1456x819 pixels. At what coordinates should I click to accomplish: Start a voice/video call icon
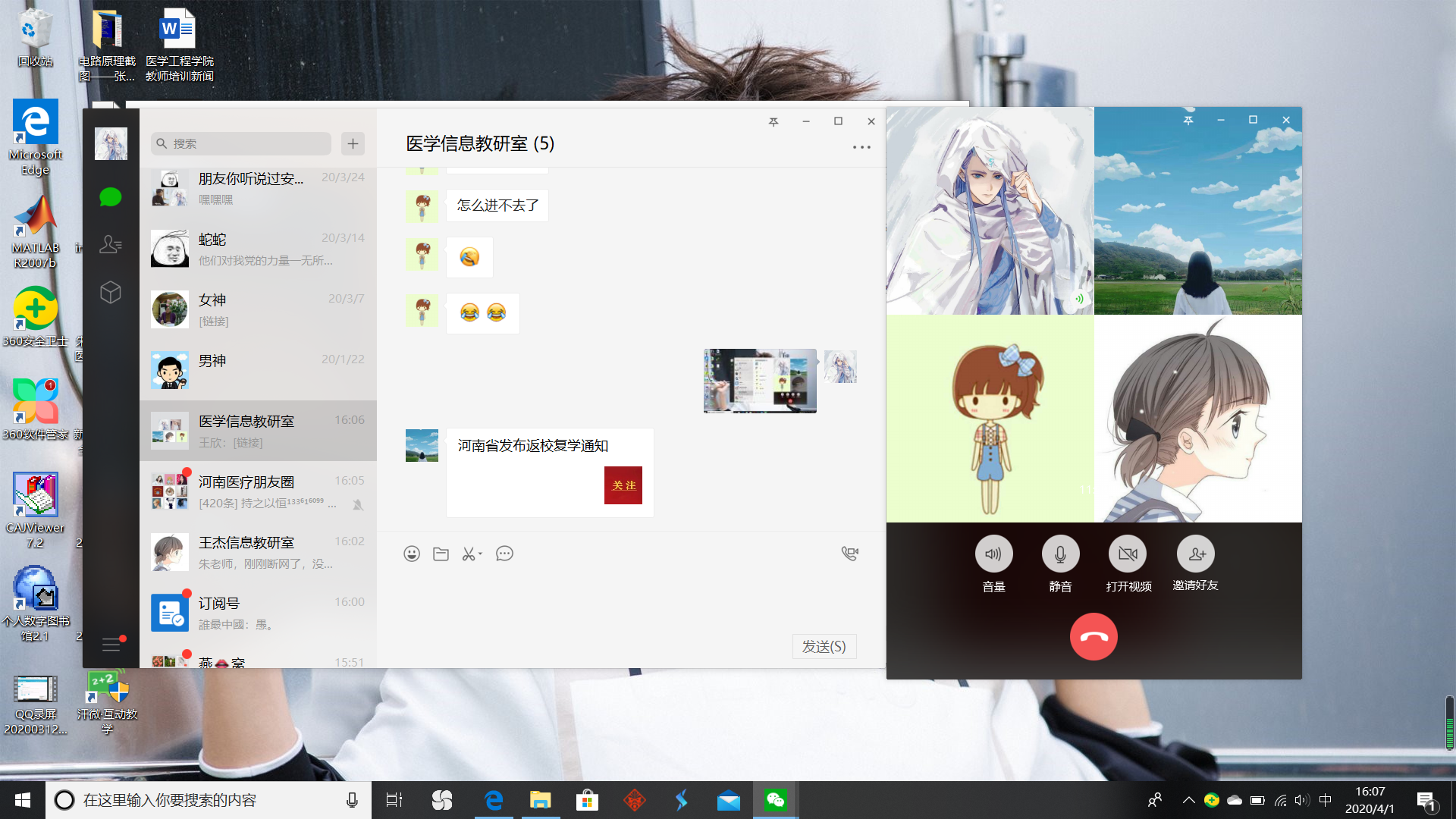point(850,554)
